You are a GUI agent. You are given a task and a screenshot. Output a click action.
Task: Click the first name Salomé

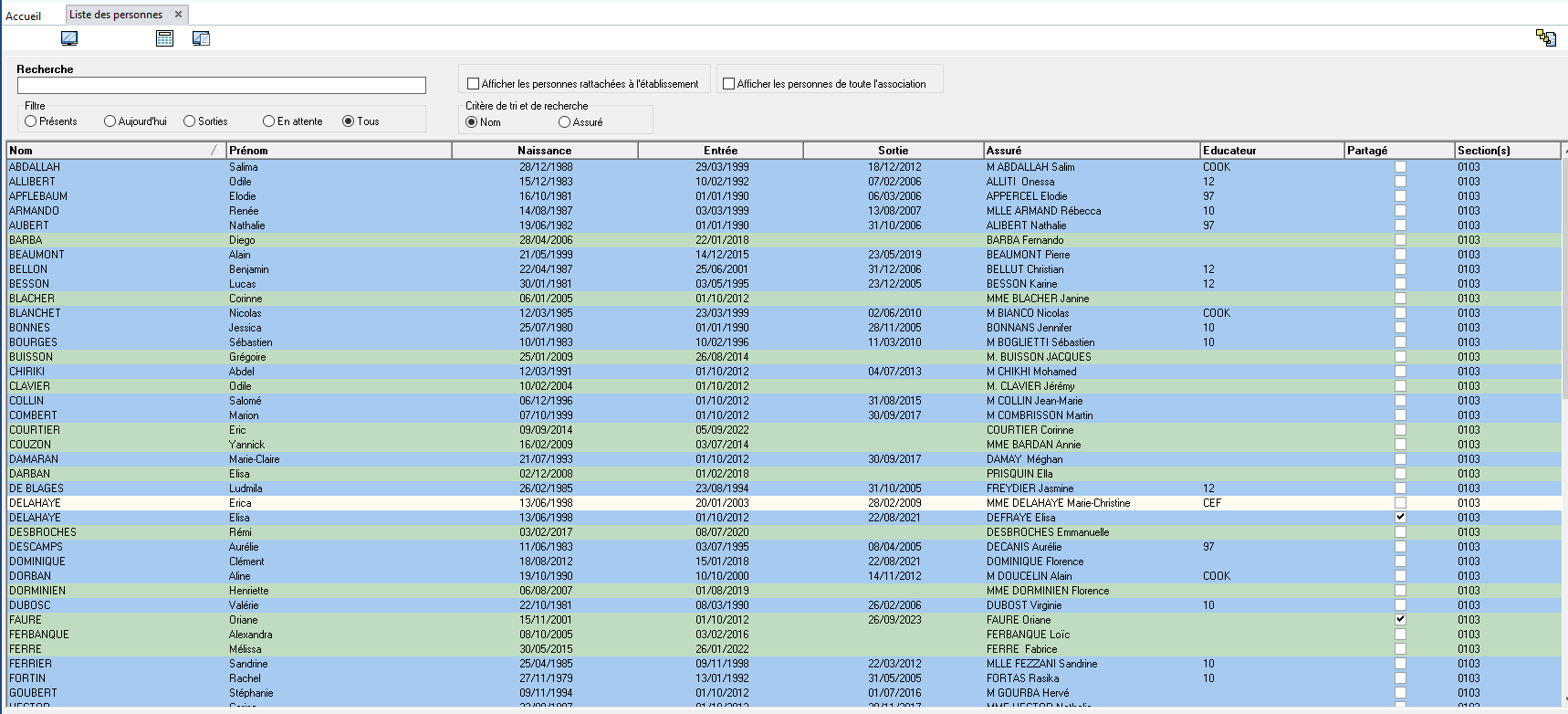click(x=246, y=401)
